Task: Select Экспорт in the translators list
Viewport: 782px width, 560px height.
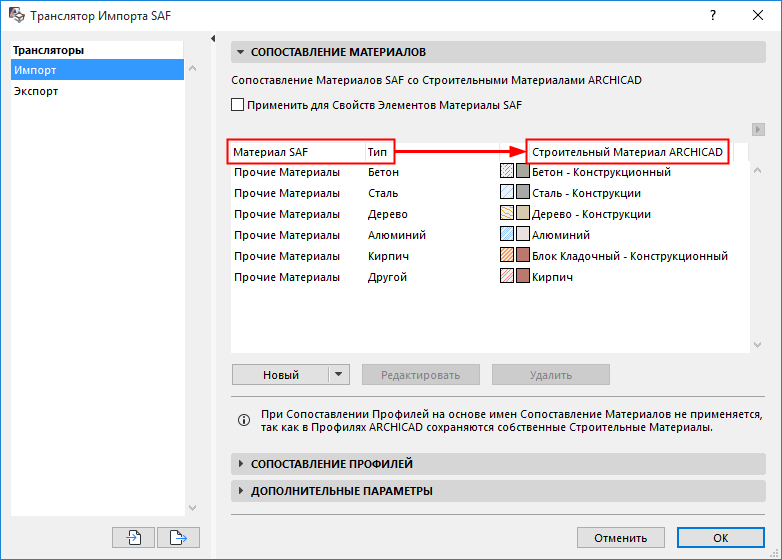Action: (97, 91)
